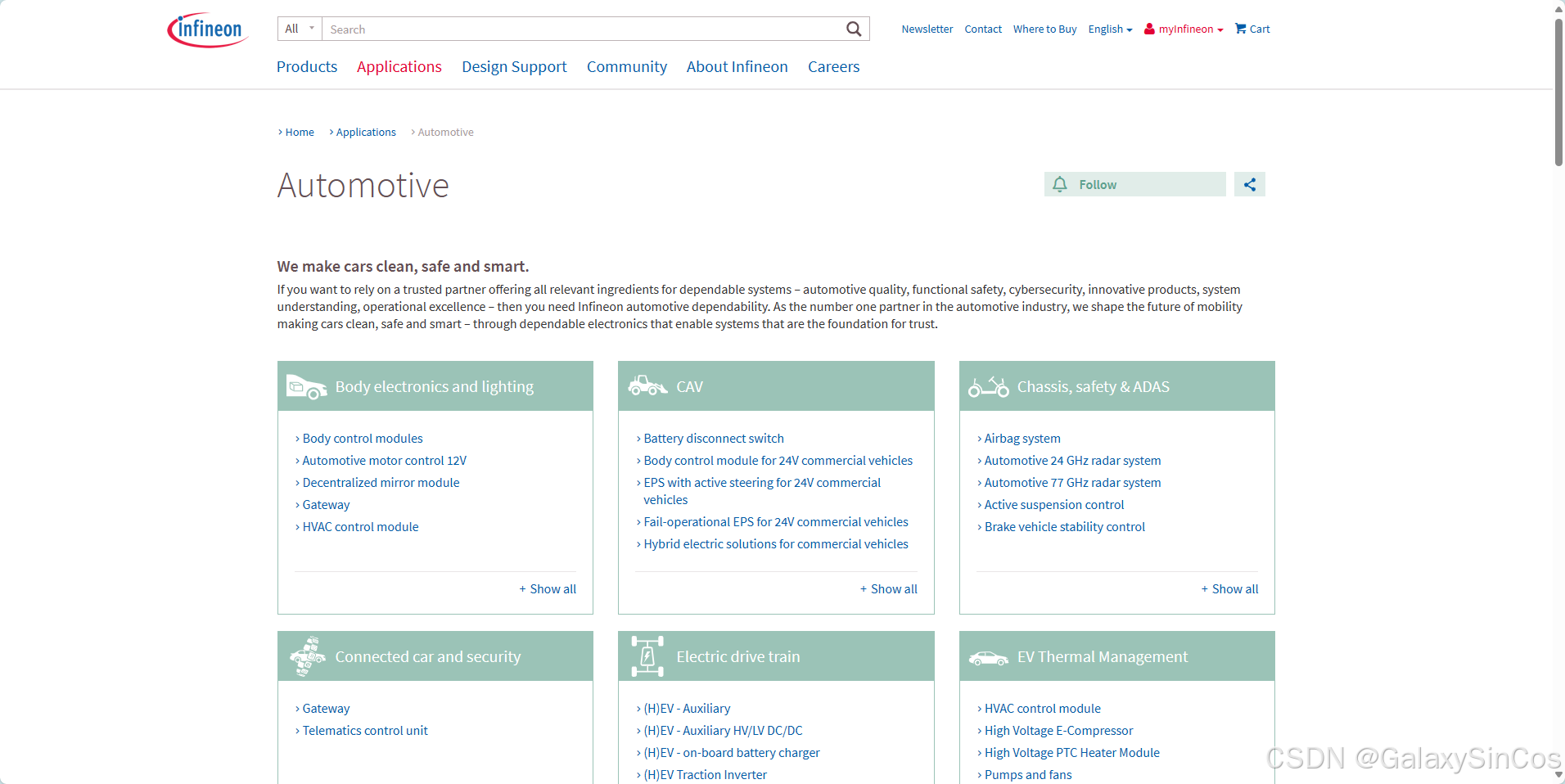This screenshot has height=784, width=1565.
Task: Open Gateway under Connected car and security
Action: tap(326, 709)
